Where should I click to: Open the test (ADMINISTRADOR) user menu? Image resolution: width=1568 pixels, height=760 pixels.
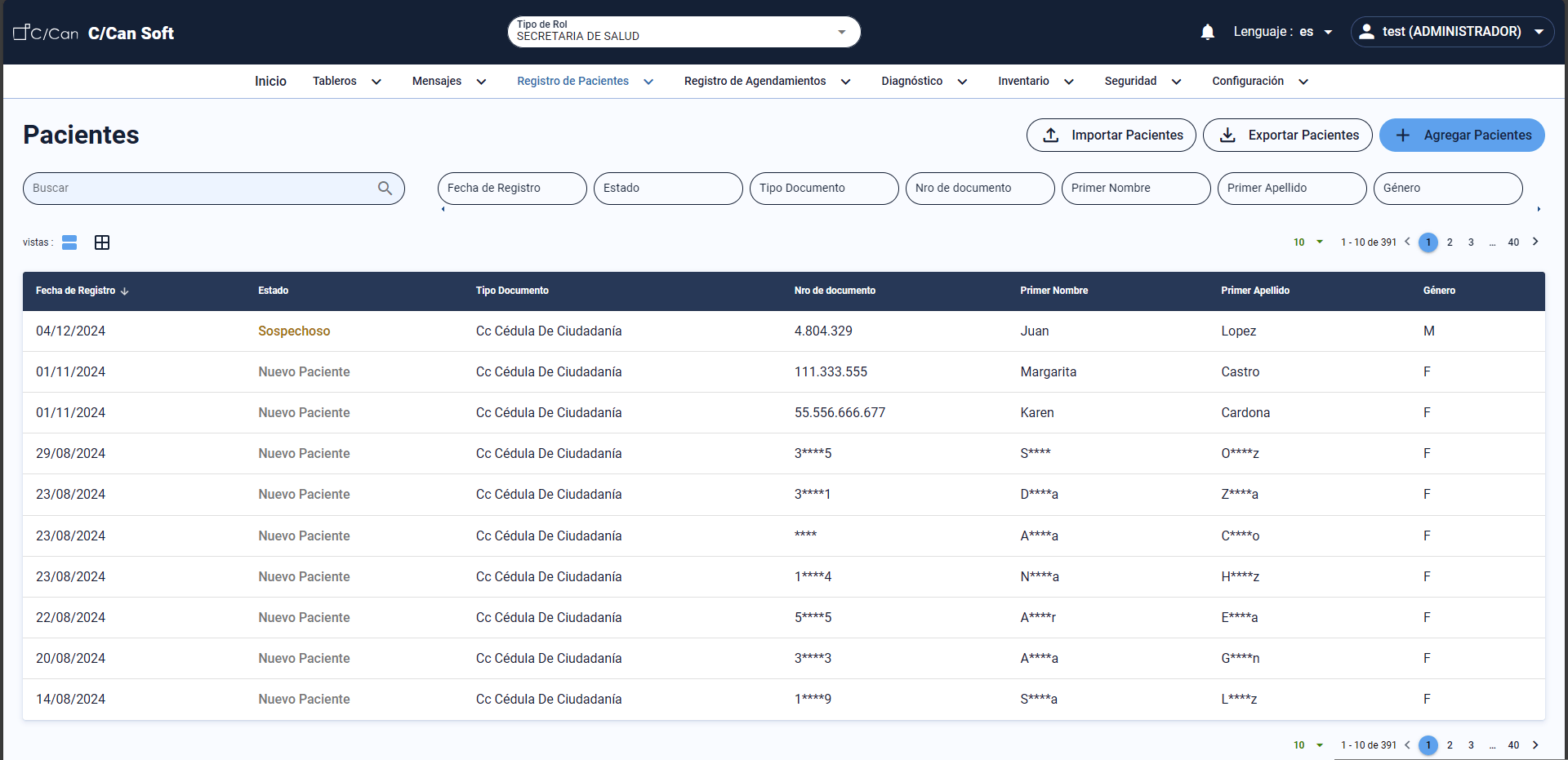point(1452,32)
